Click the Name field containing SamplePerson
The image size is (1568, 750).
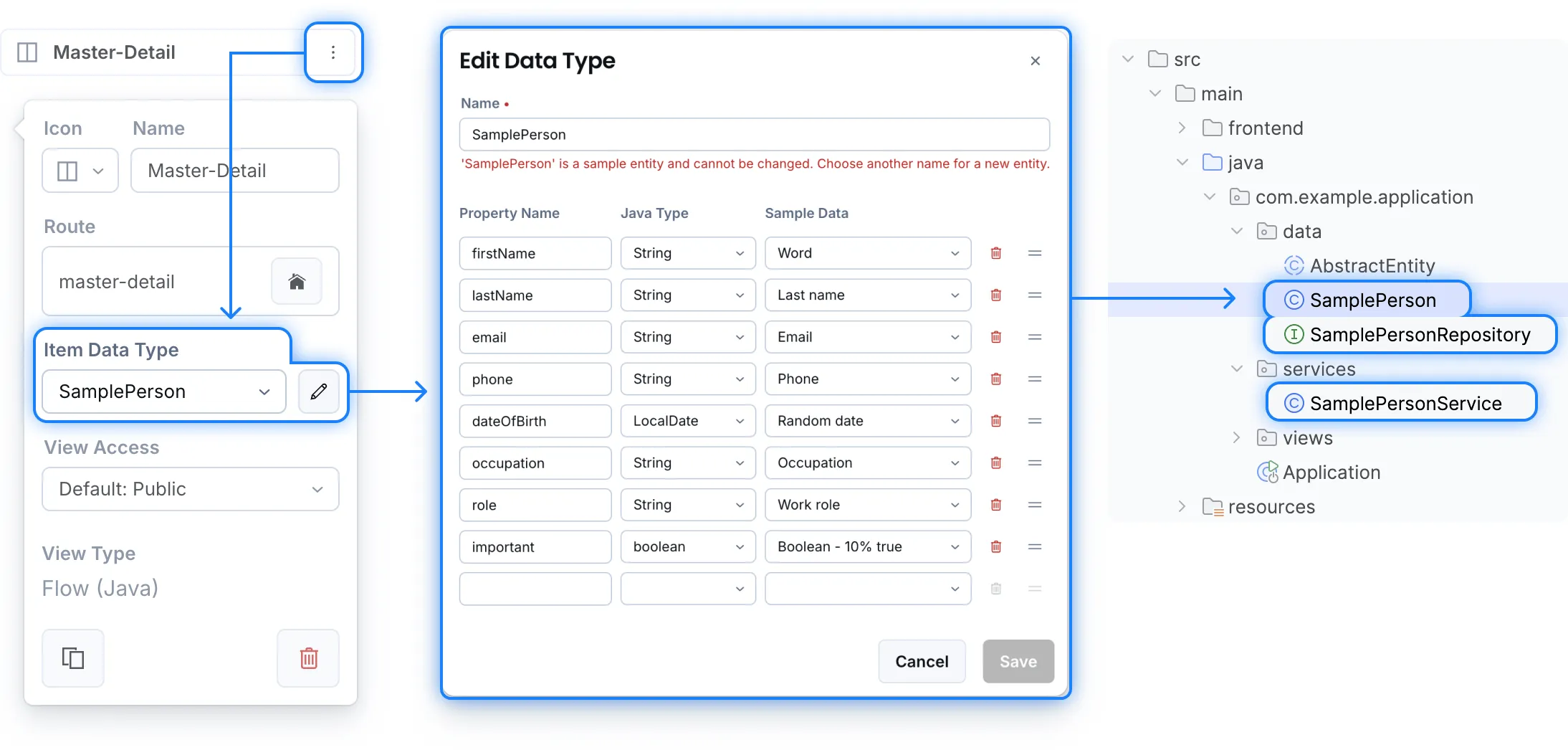click(754, 134)
